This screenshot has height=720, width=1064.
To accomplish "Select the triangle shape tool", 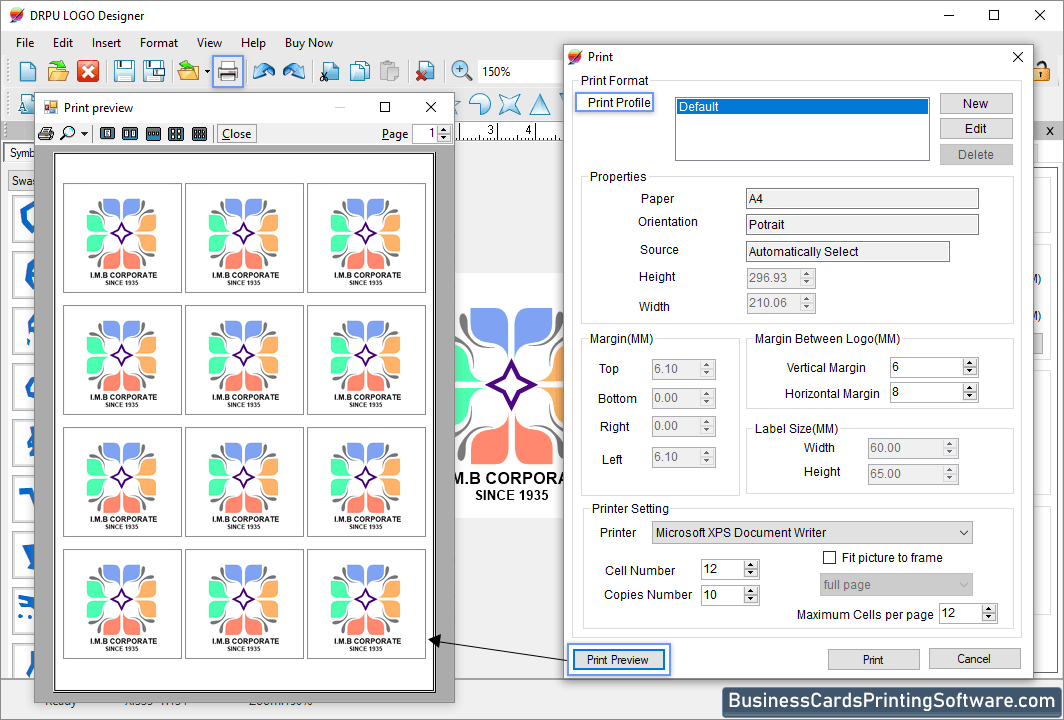I will coord(540,104).
